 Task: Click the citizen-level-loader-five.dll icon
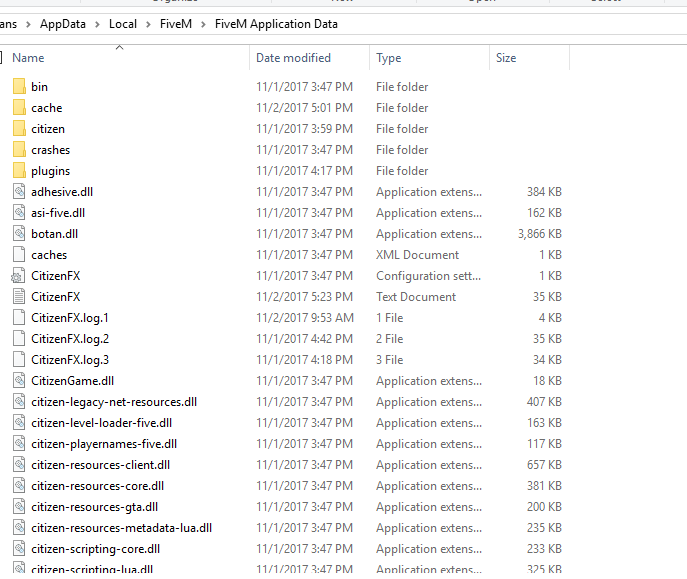pyautogui.click(x=19, y=423)
